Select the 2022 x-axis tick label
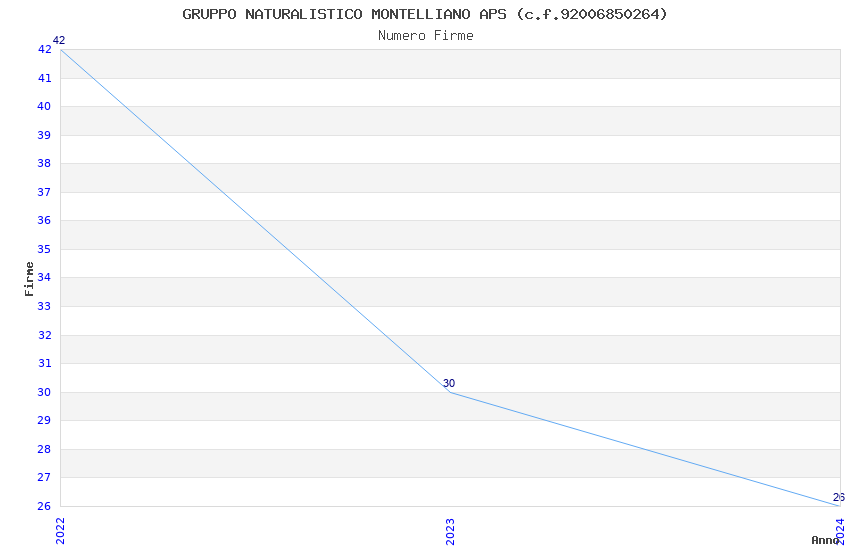This screenshot has width=850, height=550. click(60, 531)
